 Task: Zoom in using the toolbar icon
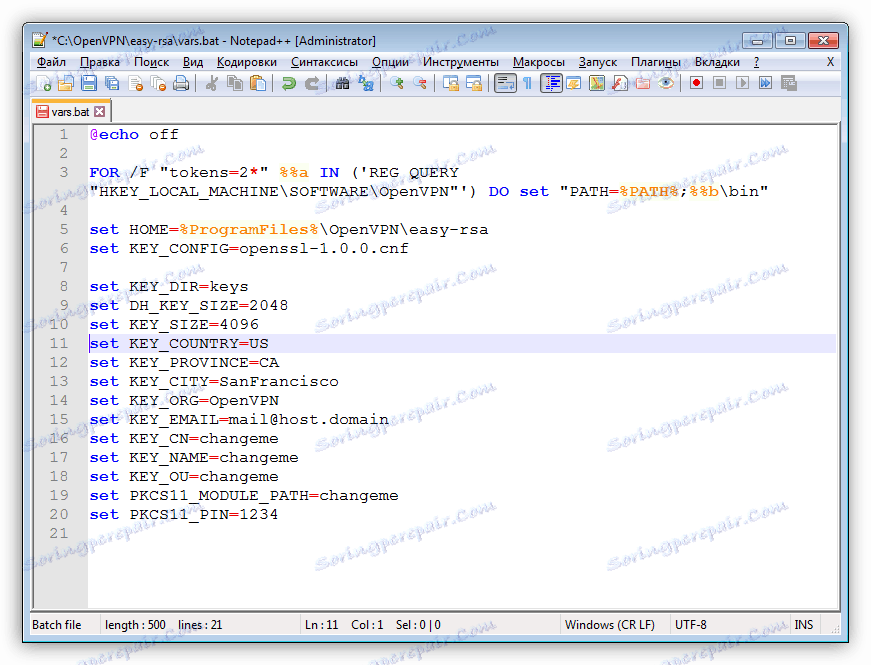[x=397, y=83]
